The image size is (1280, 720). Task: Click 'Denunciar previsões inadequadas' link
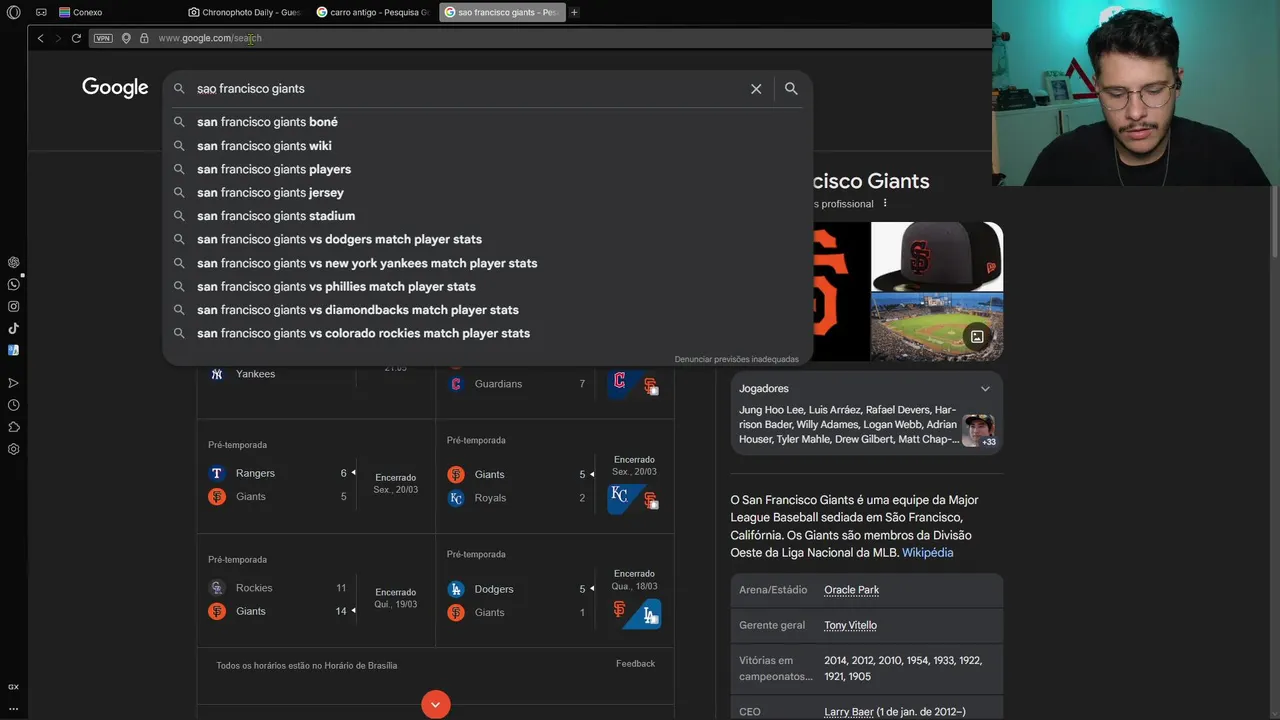(736, 359)
